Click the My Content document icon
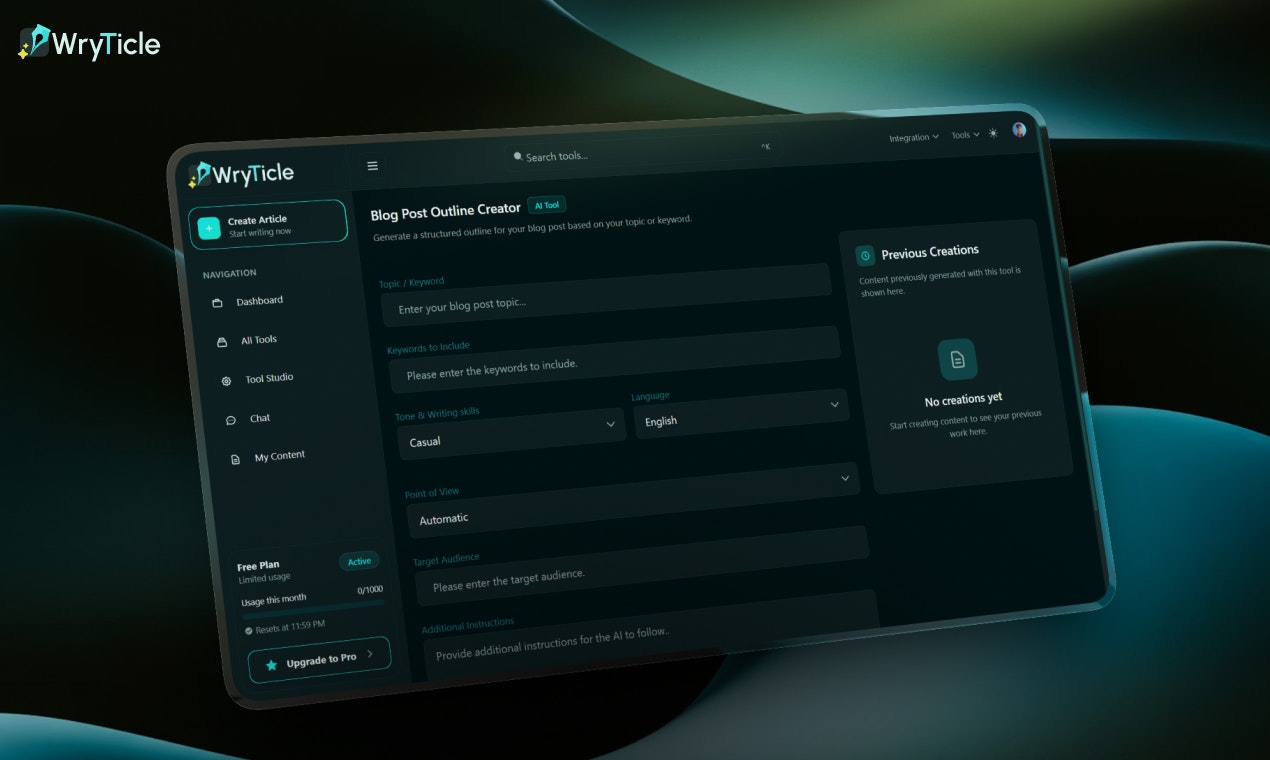The image size is (1270, 760). (x=236, y=460)
